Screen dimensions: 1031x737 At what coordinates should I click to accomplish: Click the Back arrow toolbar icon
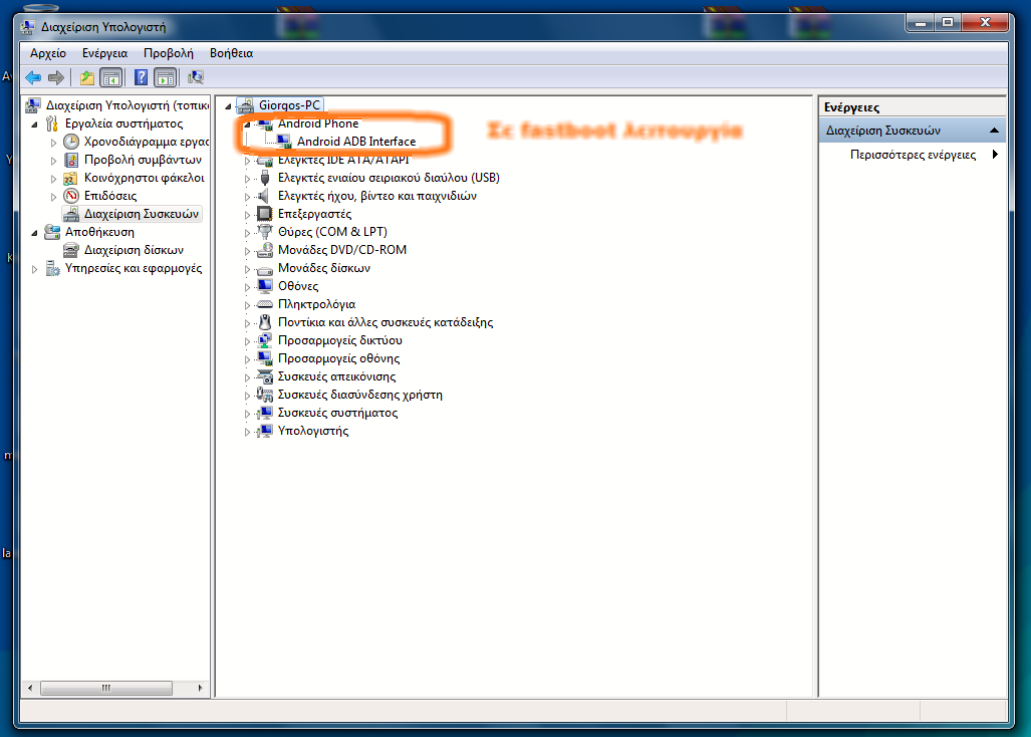[33, 78]
